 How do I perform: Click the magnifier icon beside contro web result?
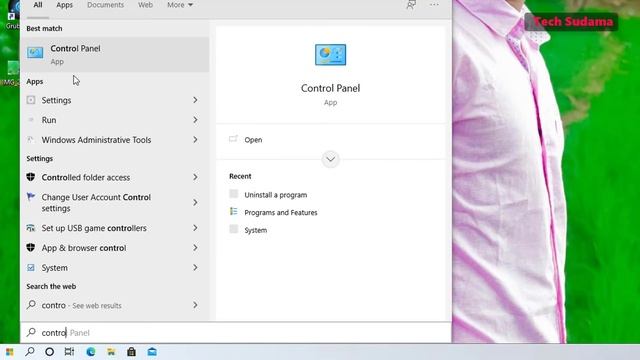coord(31,305)
